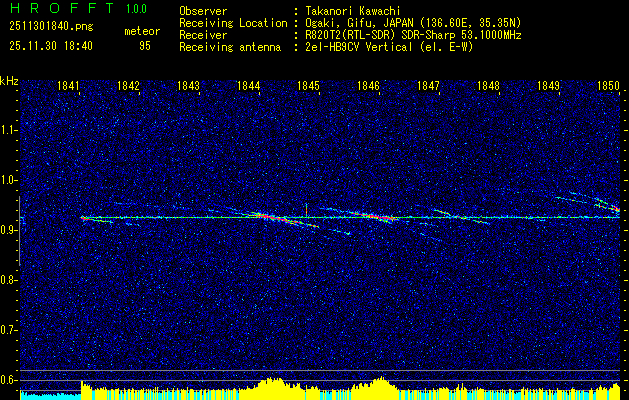Select the 1844 time label
The width and height of the screenshot is (629, 400).
coord(248,86)
